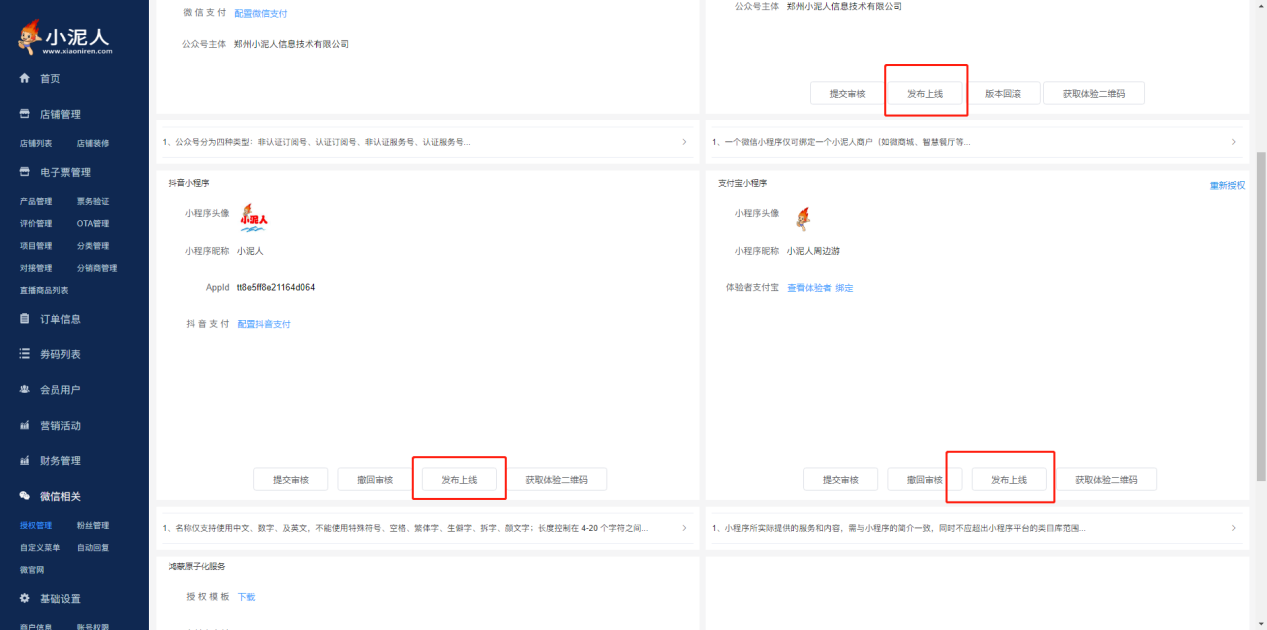The width and height of the screenshot is (1267, 630).
Task: Click the scrollbar down arrow
Action: tap(1260, 624)
